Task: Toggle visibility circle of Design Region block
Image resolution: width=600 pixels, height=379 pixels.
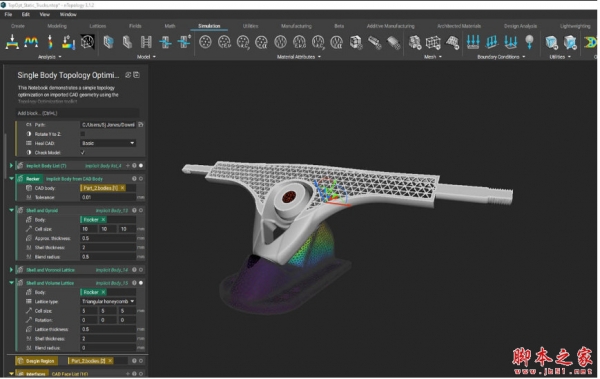Action: (x=141, y=361)
